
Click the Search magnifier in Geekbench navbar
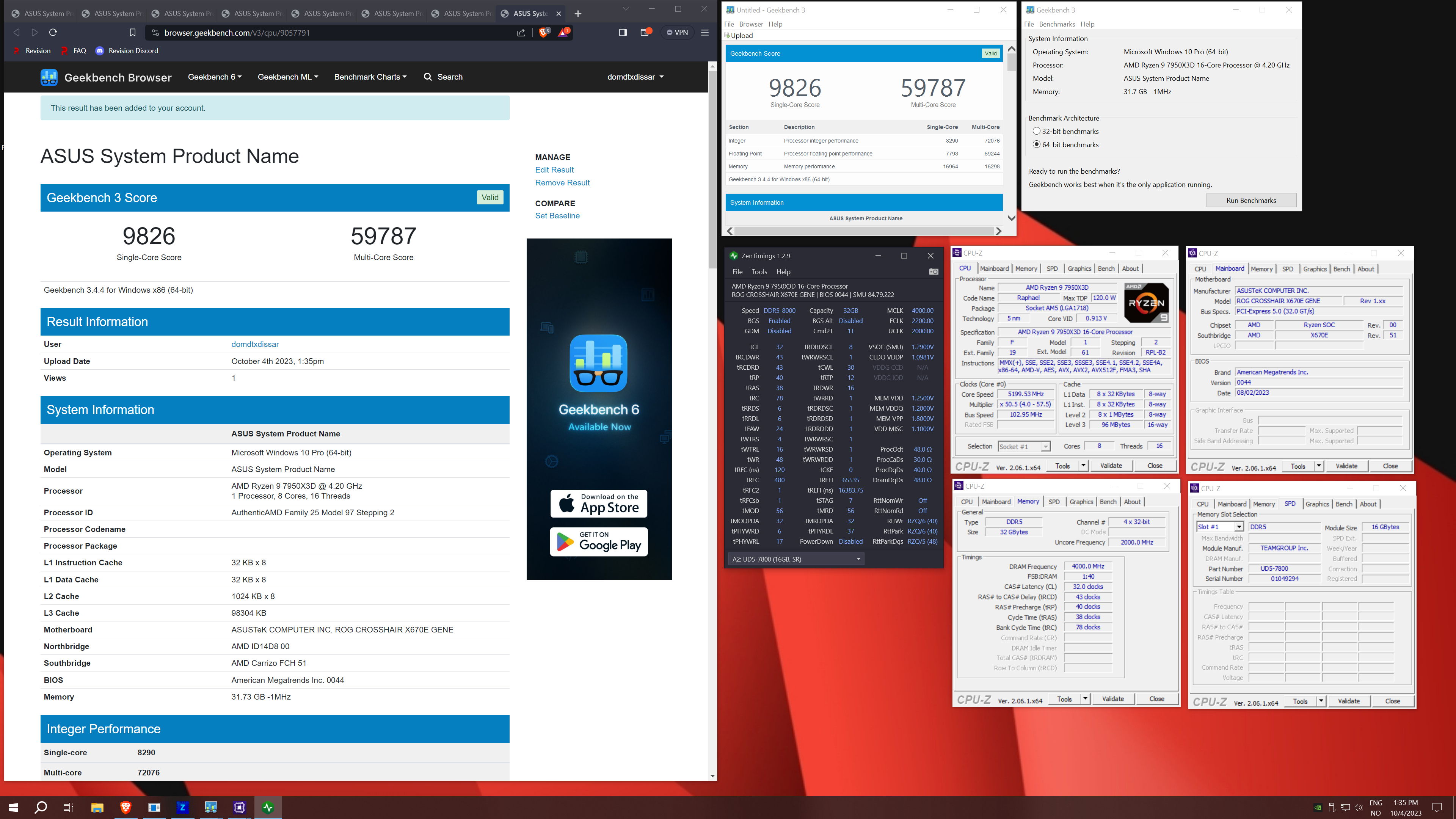(x=428, y=77)
